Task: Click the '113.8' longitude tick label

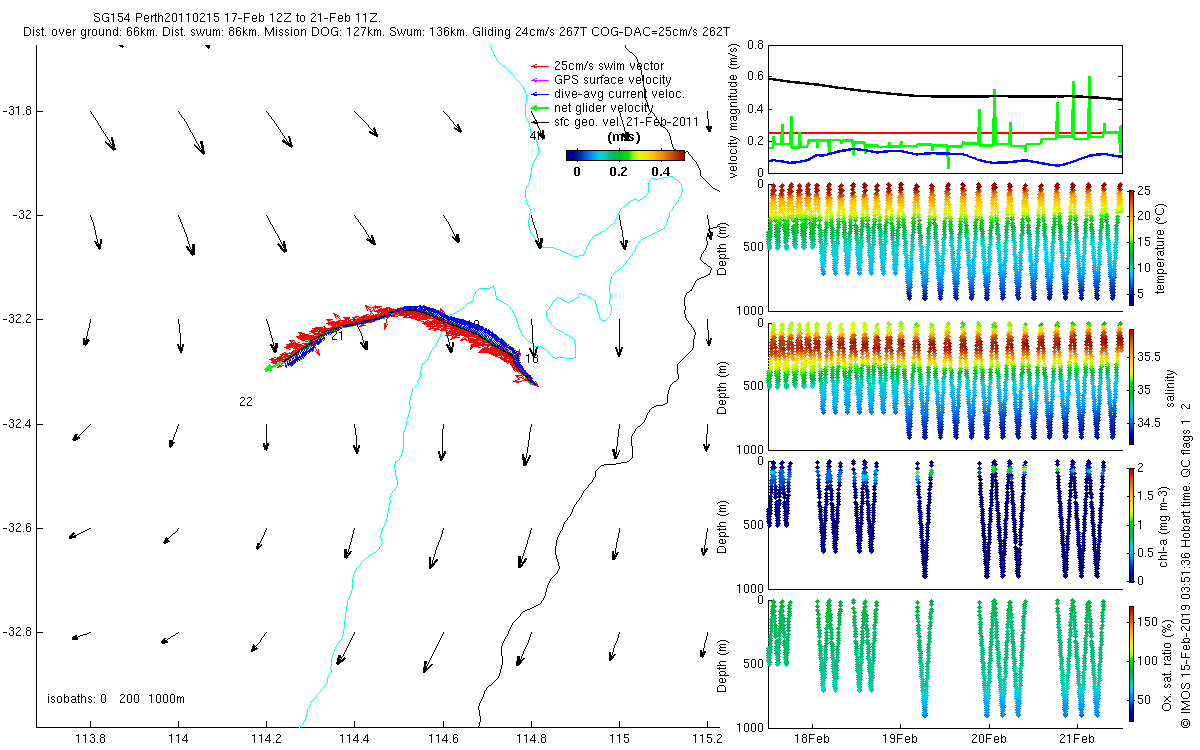Action: [x=90, y=739]
